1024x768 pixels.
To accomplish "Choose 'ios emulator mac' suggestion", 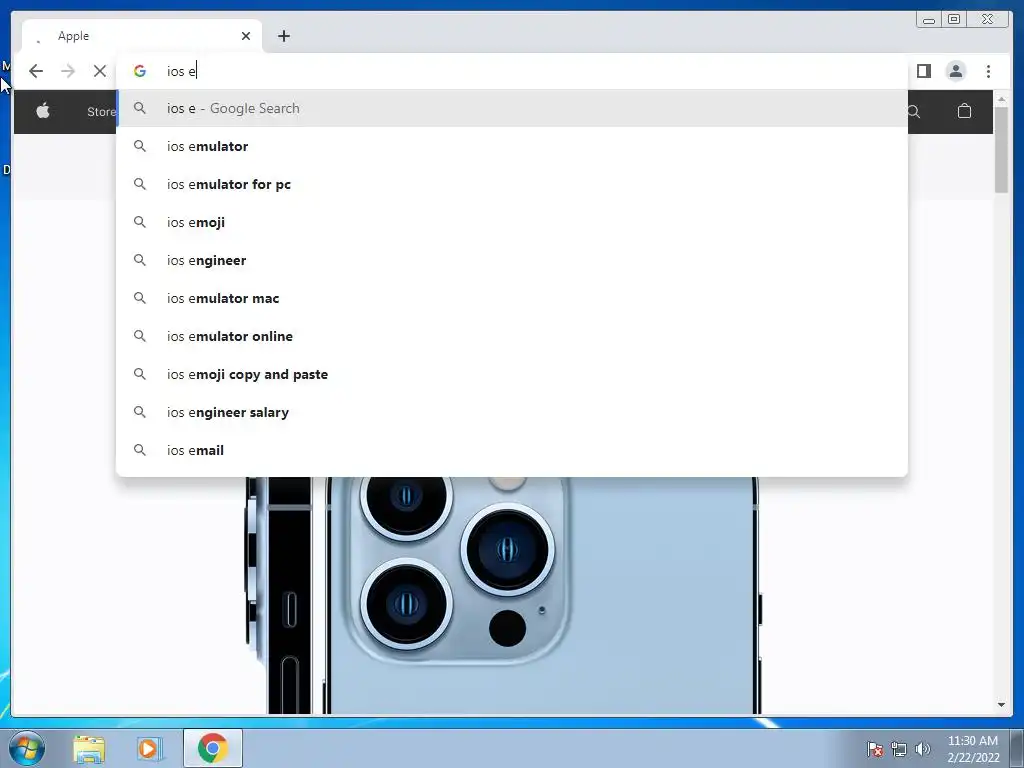I will click(512, 298).
